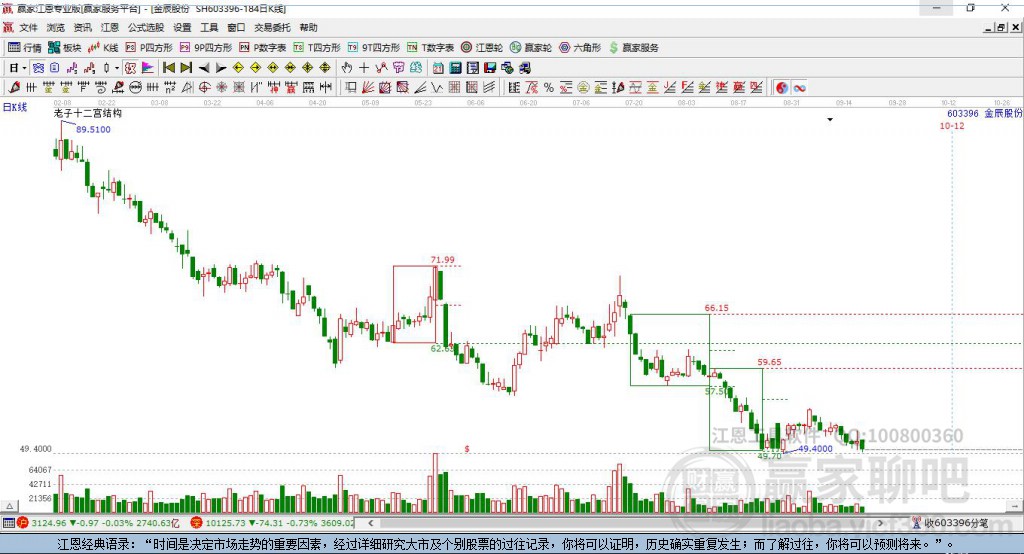Click the 89.5100 high price label
Viewport: 1024px width, 554px height.
coord(93,129)
